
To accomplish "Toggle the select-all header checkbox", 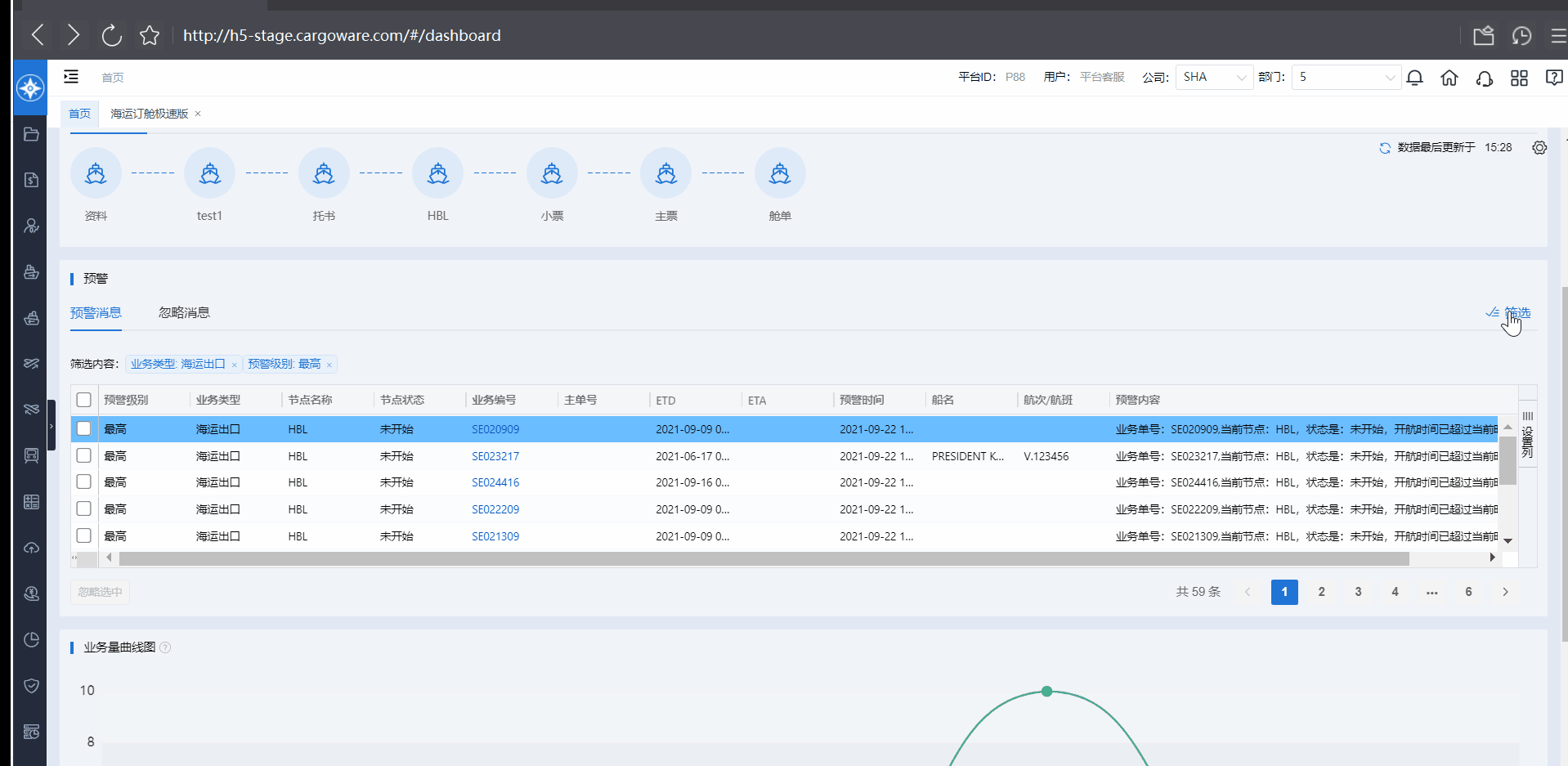I will (x=84, y=400).
